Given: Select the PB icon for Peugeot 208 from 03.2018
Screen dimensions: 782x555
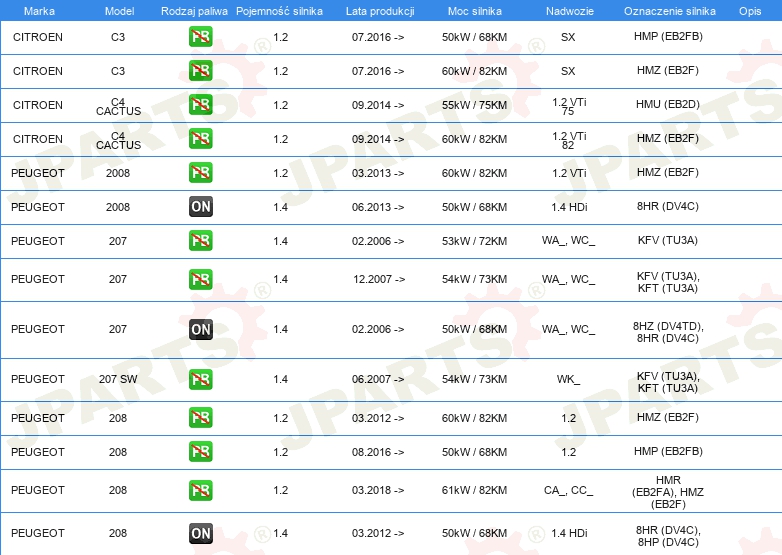Looking at the screenshot, I should pyautogui.click(x=200, y=490).
